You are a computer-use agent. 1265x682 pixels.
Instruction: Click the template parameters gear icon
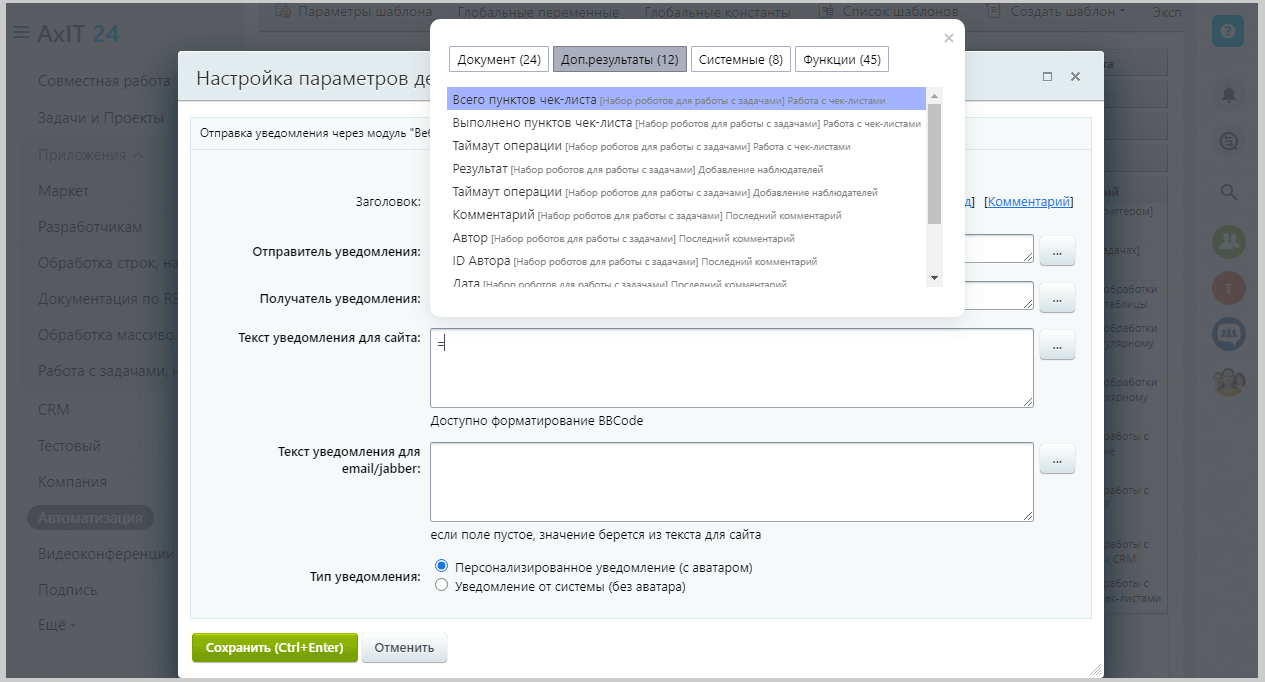(282, 12)
